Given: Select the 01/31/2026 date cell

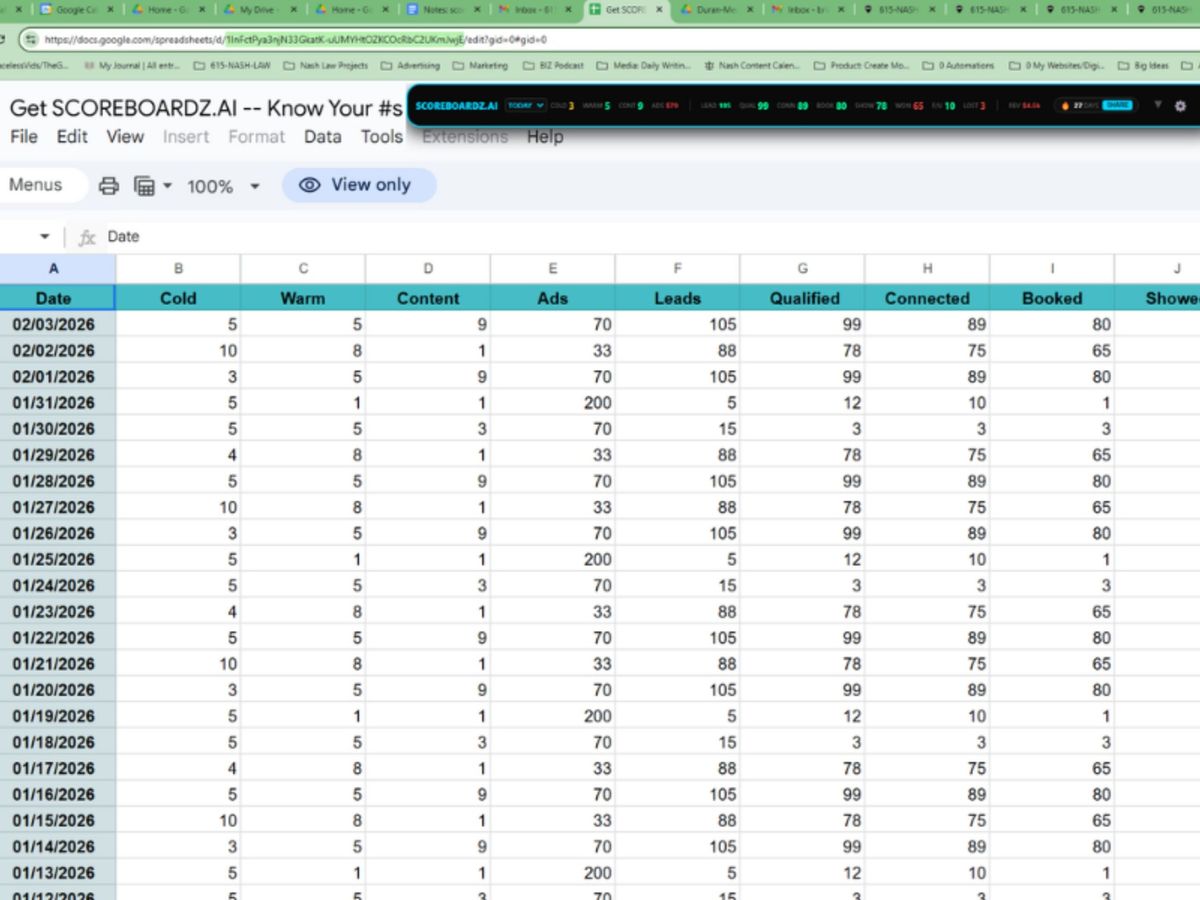Looking at the screenshot, I should pyautogui.click(x=57, y=403).
